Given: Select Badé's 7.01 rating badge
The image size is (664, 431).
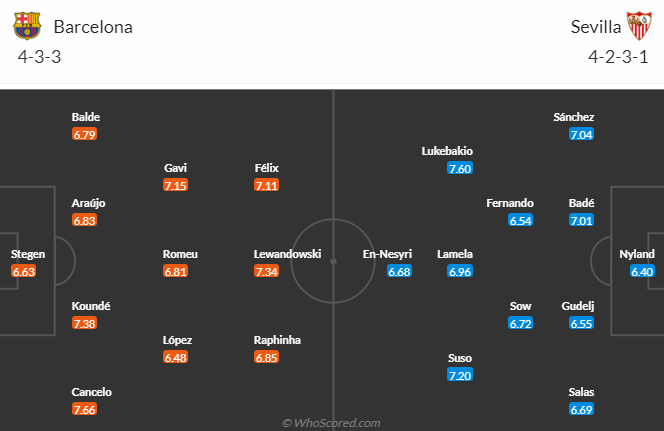Looking at the screenshot, I should (581, 220).
